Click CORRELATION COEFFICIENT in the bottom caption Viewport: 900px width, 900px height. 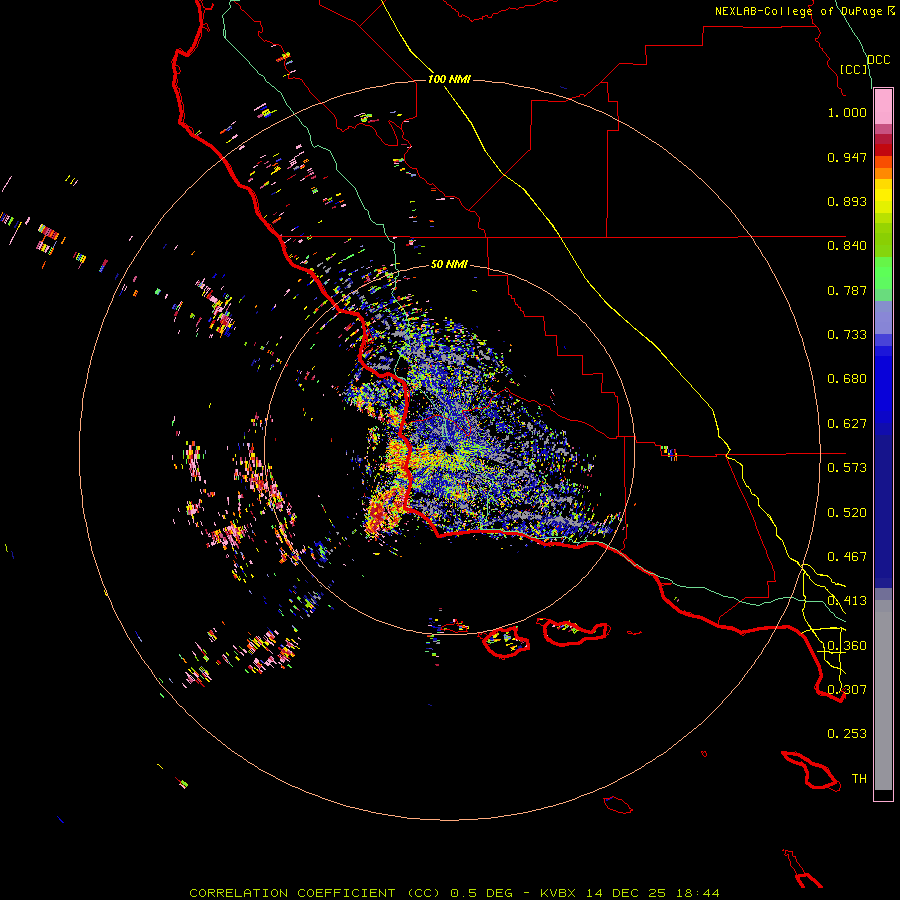coord(292,893)
